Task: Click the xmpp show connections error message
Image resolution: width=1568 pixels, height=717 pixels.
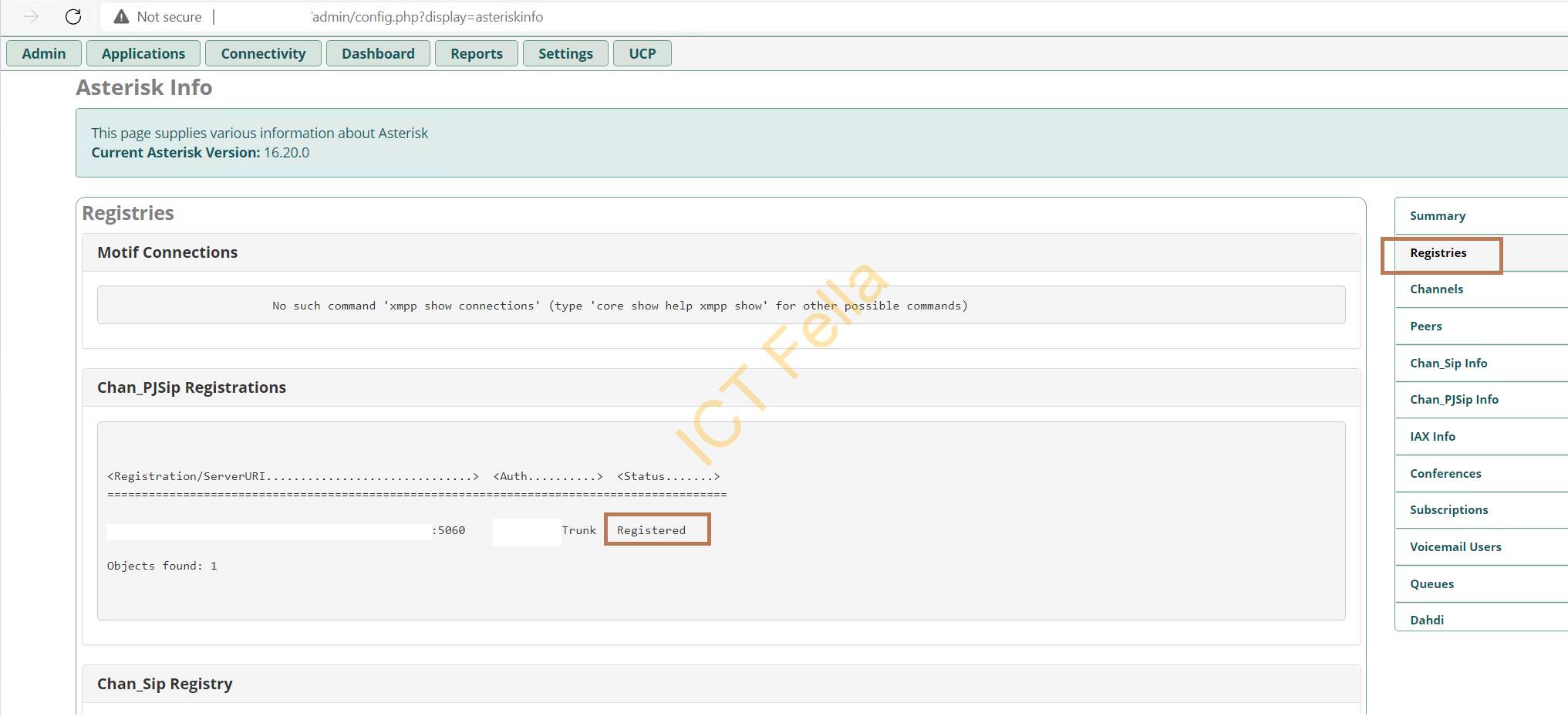Action: pos(619,306)
